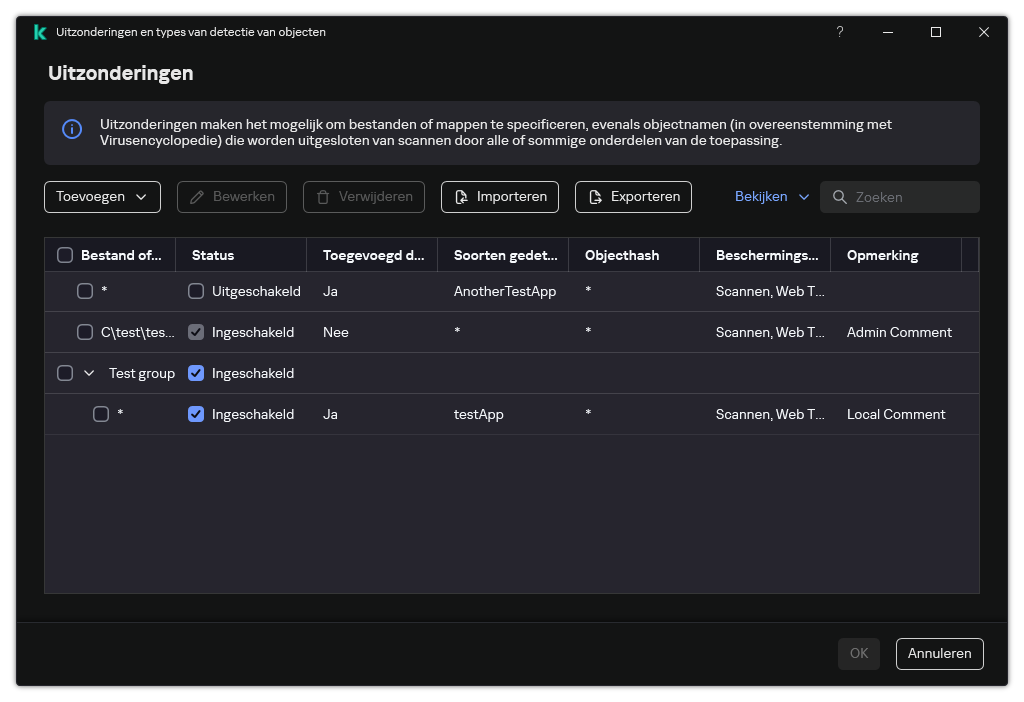The width and height of the screenshot is (1024, 702).
Task: Click the magnifier icon in search box
Action: pos(840,197)
